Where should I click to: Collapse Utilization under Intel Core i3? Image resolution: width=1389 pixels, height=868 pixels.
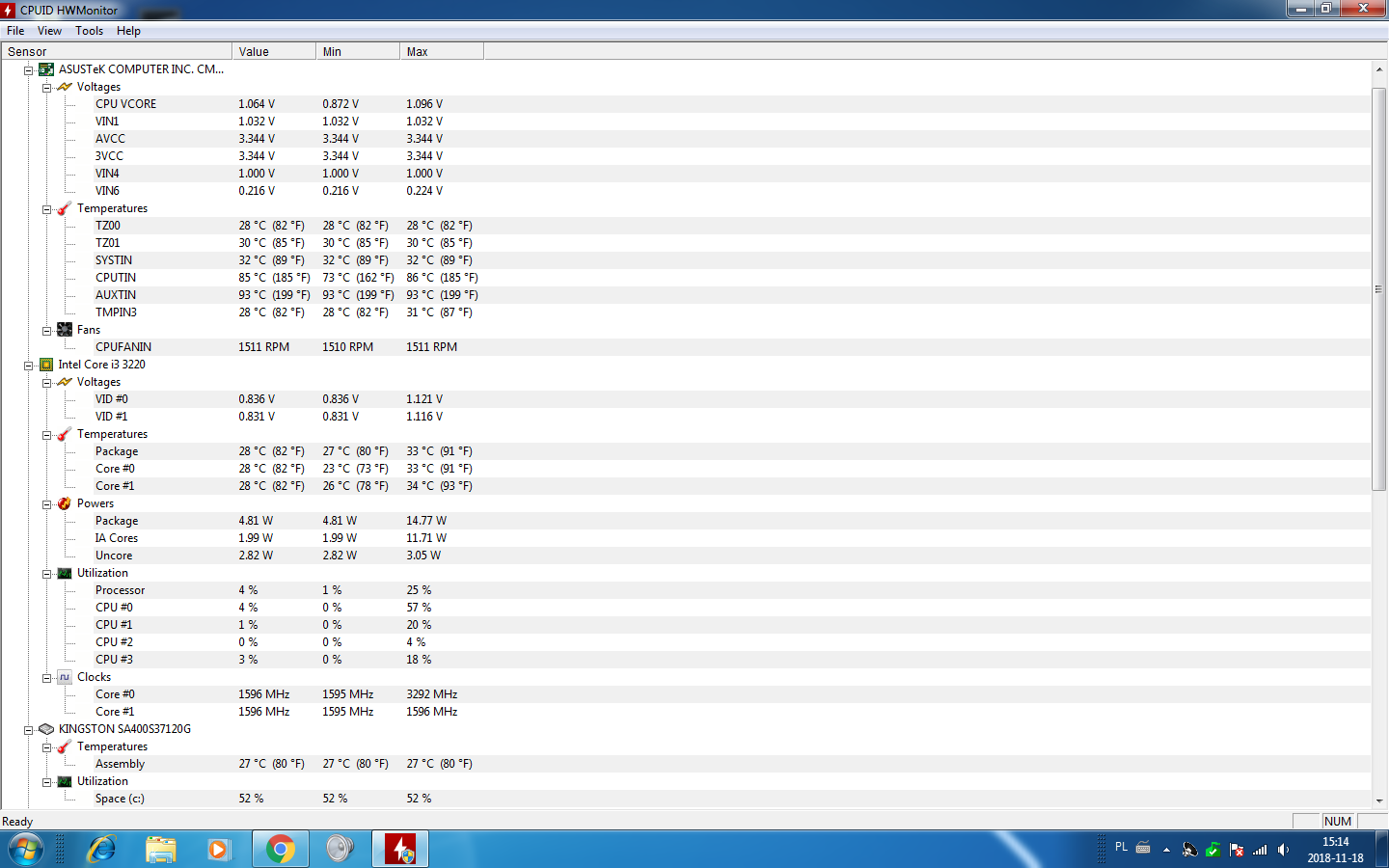[x=46, y=574]
